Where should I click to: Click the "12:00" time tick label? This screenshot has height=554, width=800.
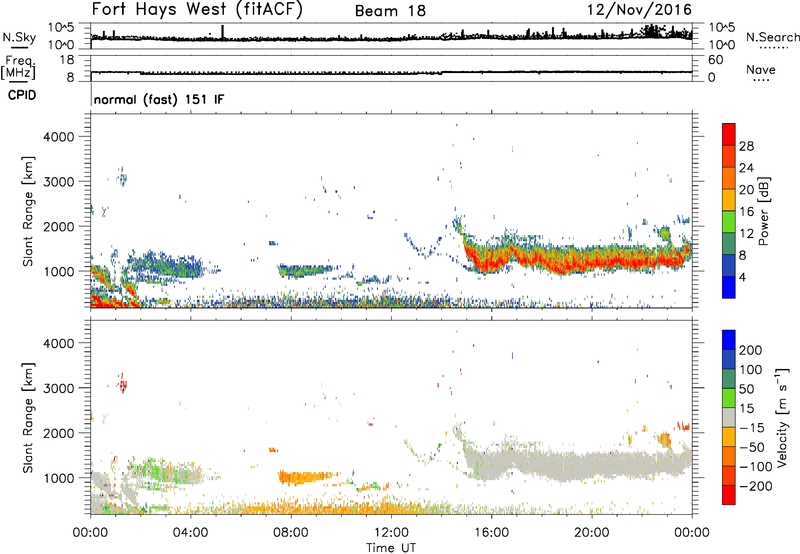point(391,533)
